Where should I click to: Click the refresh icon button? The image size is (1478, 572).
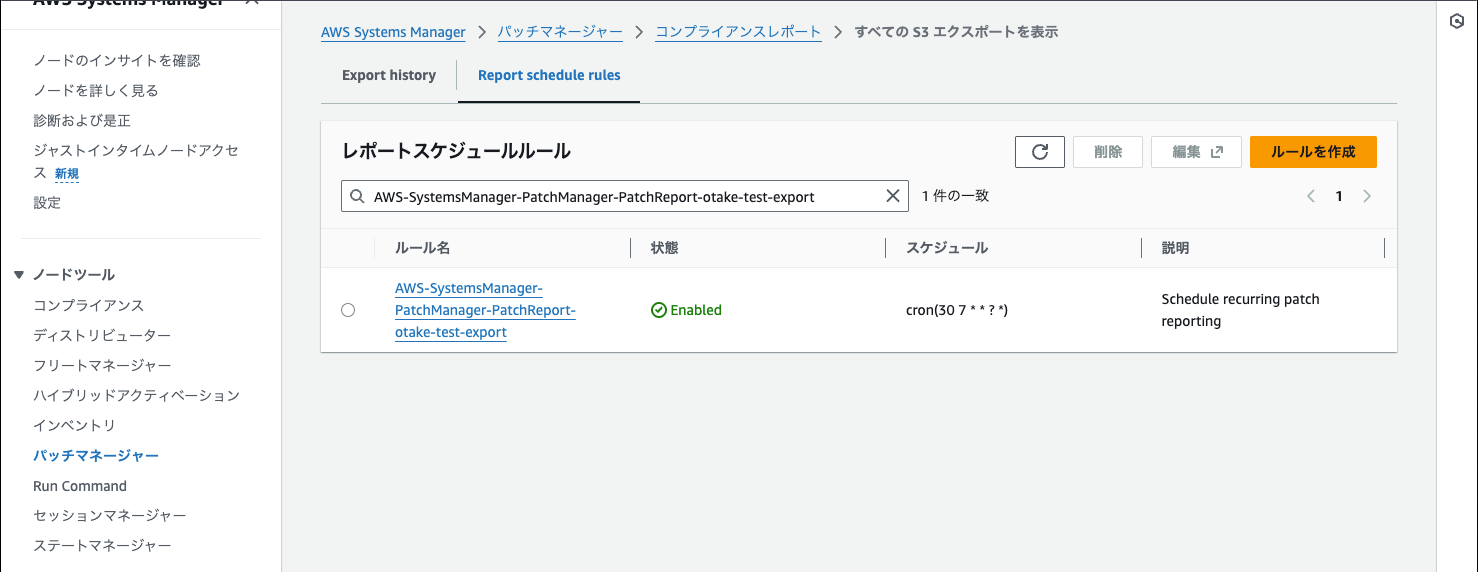pos(1039,152)
